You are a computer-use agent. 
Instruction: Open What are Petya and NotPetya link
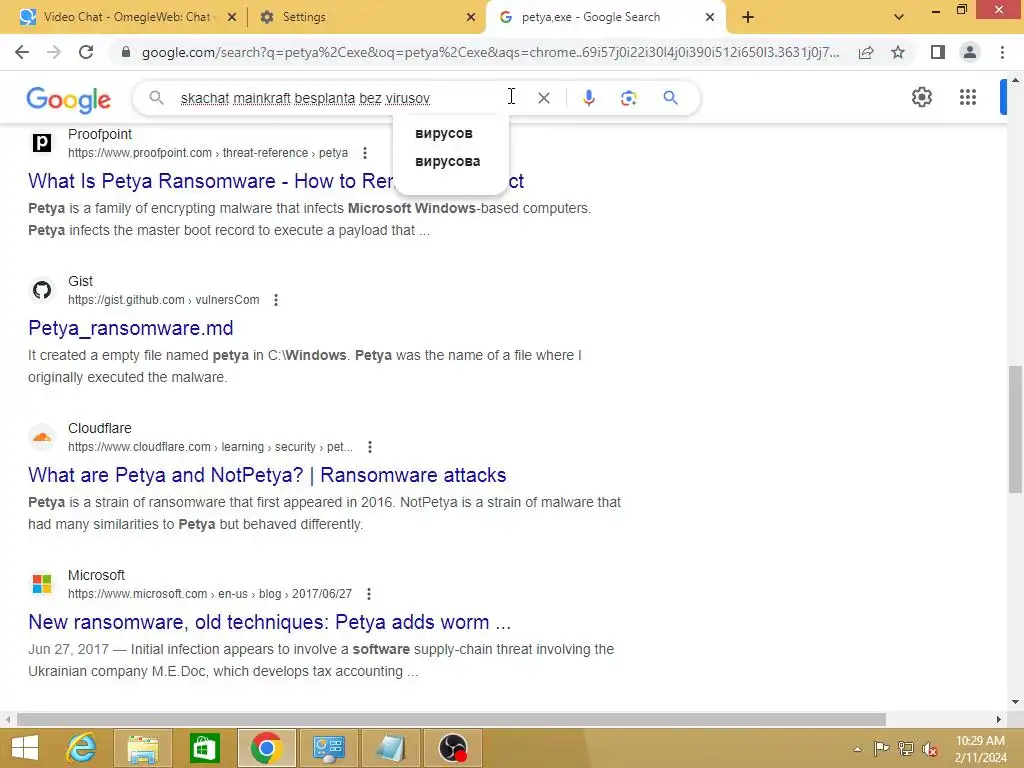coord(267,475)
